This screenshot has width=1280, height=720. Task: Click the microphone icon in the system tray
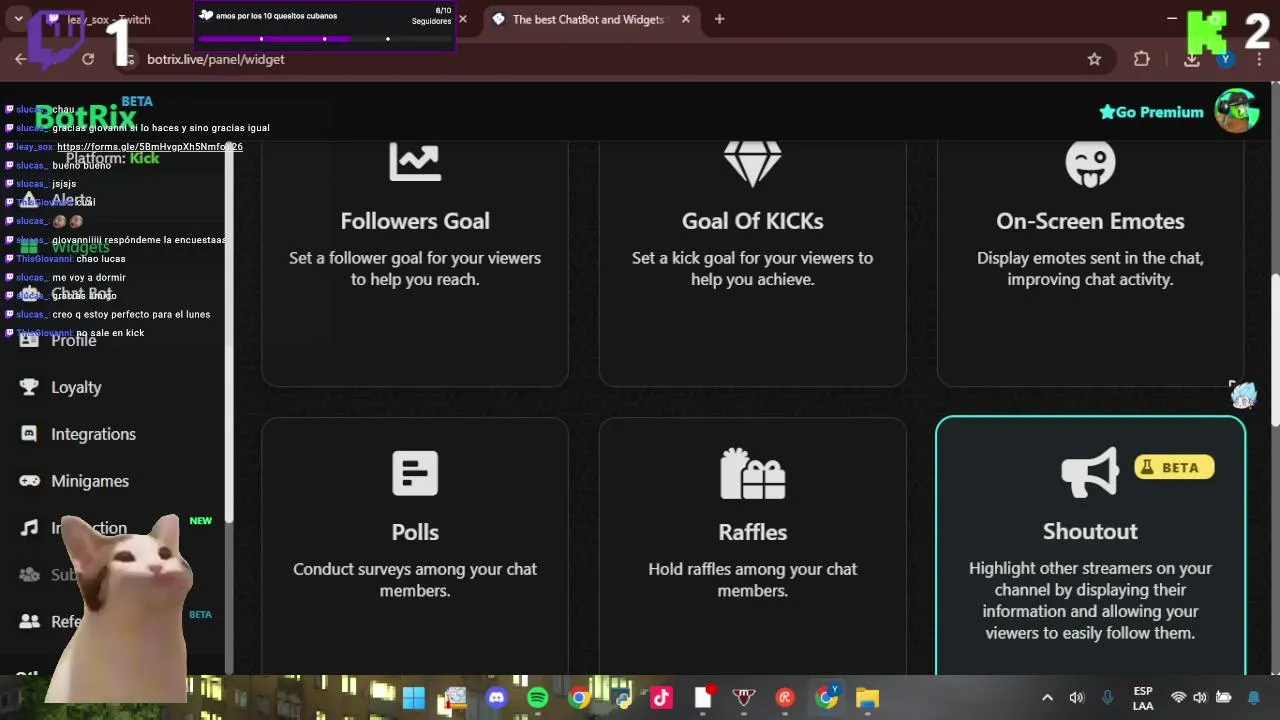pyautogui.click(x=1107, y=697)
